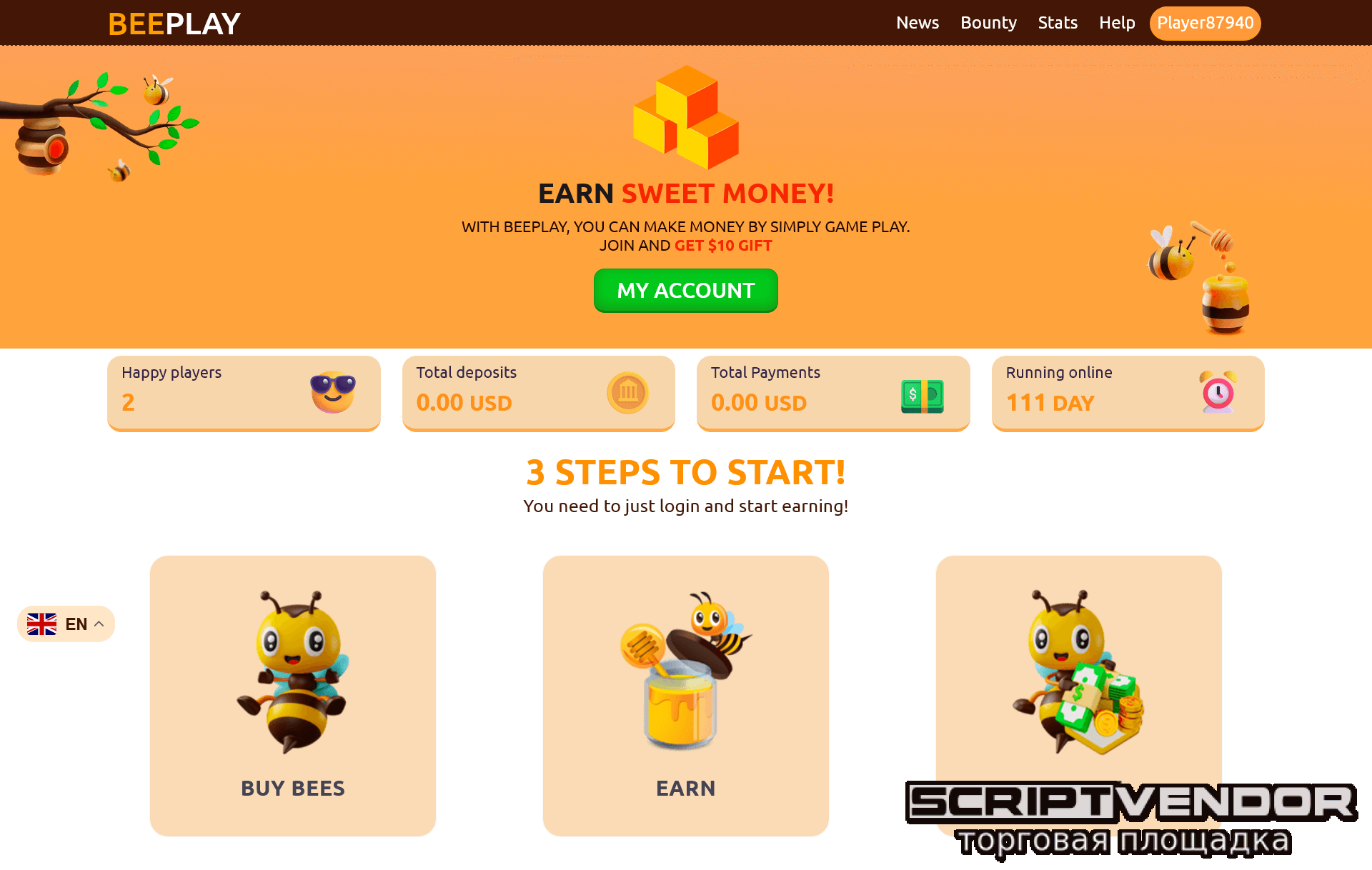Viewport: 1372px width, 870px height.
Task: Click the BEEPLAY logo
Action: click(x=174, y=24)
